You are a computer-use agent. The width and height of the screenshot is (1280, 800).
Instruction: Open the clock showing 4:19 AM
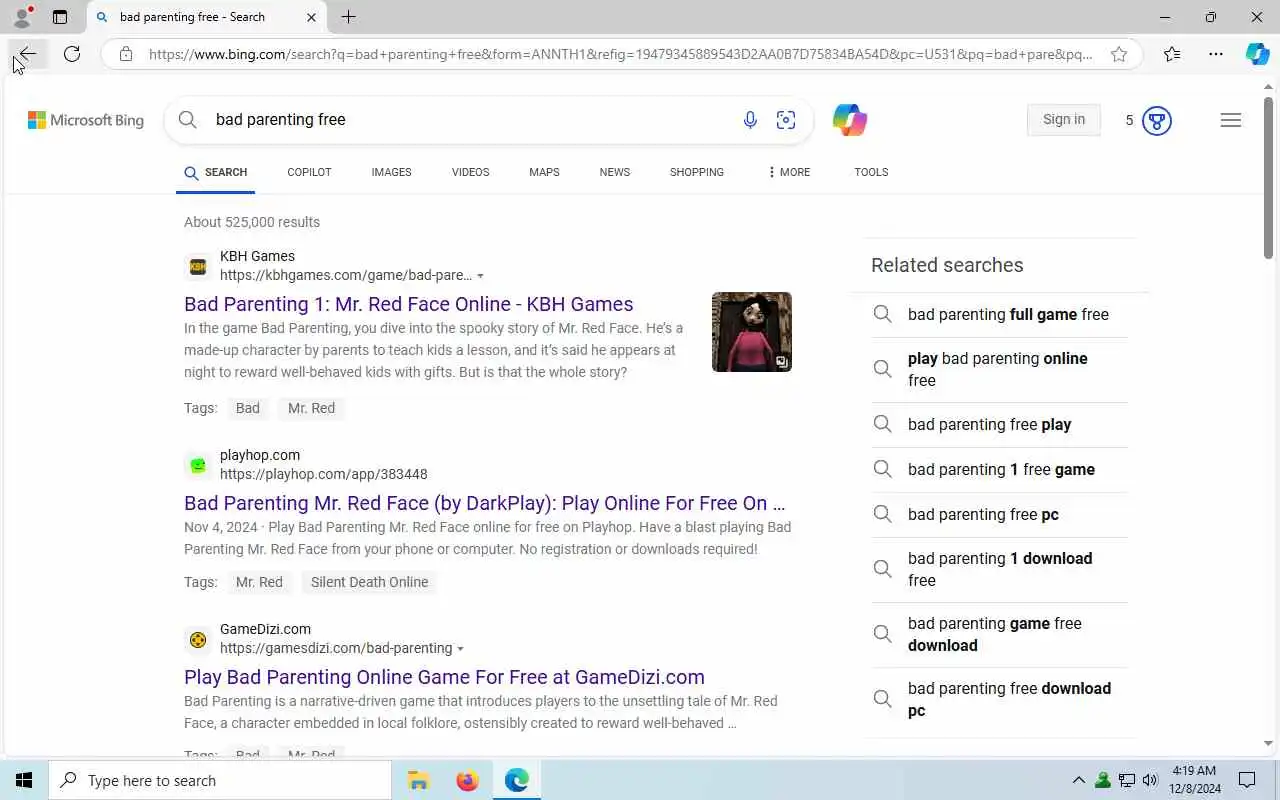pos(1194,780)
